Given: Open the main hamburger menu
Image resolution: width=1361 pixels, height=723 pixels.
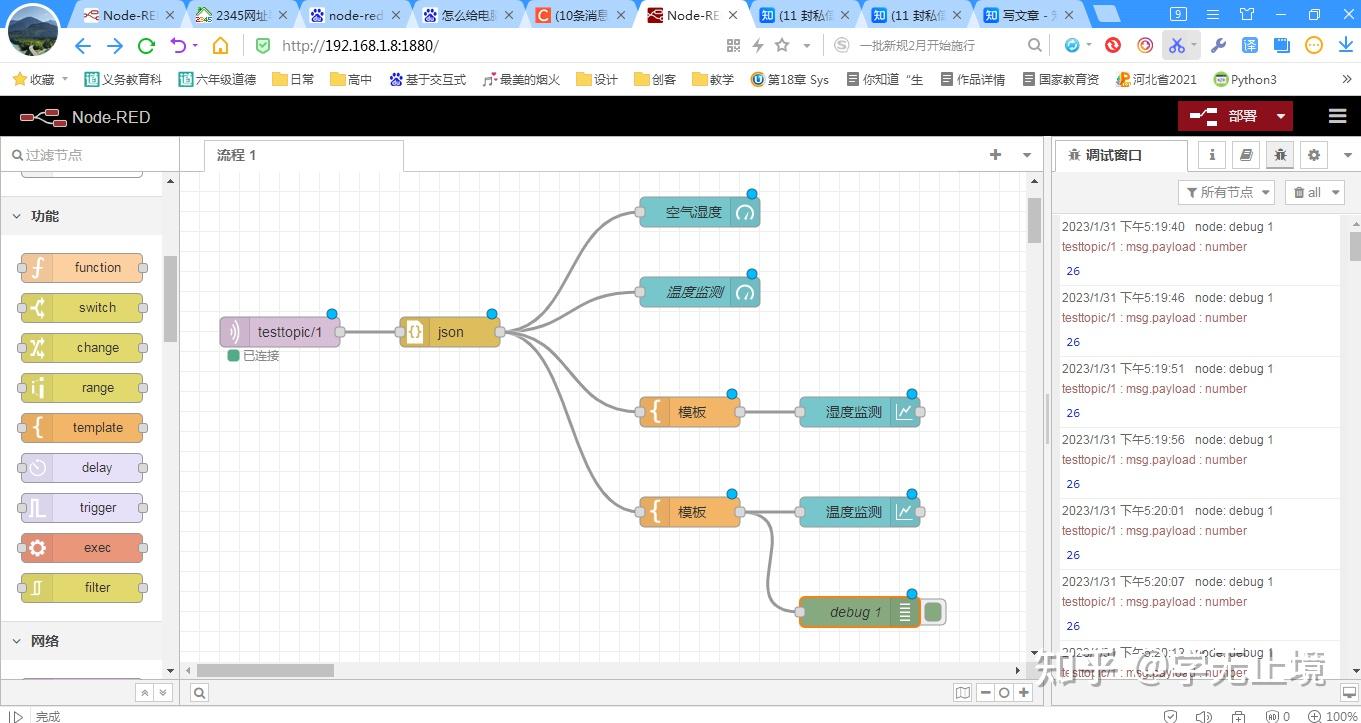Looking at the screenshot, I should [x=1337, y=116].
